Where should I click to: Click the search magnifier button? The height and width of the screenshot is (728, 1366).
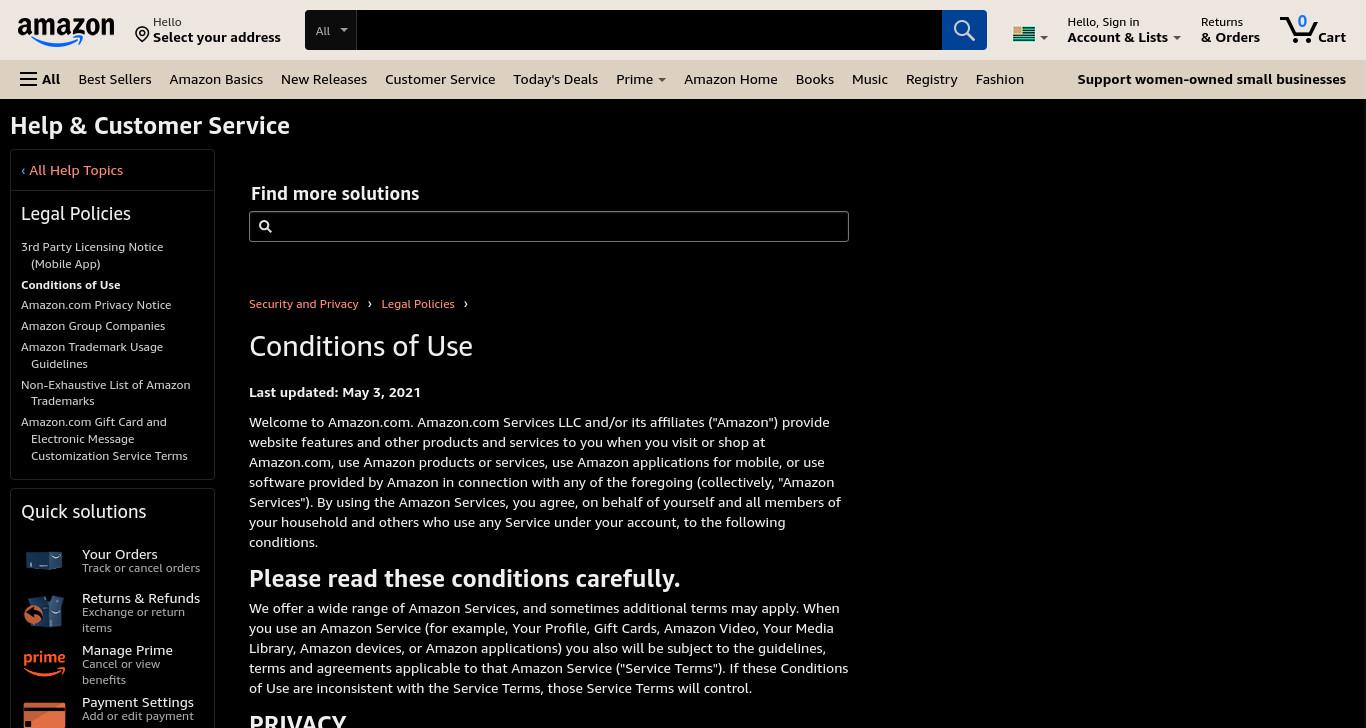click(964, 30)
